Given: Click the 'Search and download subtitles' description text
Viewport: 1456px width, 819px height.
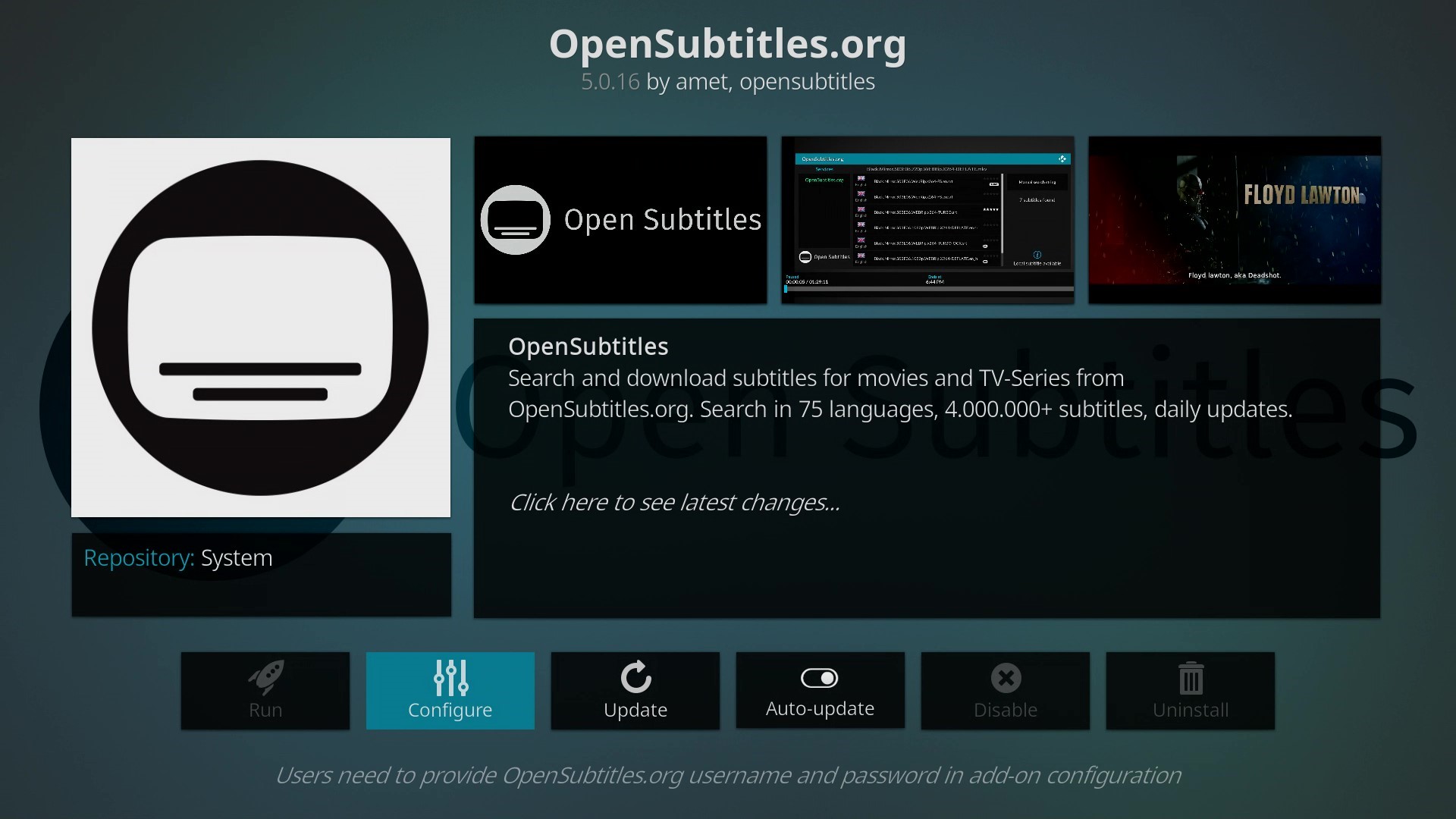Looking at the screenshot, I should [900, 394].
